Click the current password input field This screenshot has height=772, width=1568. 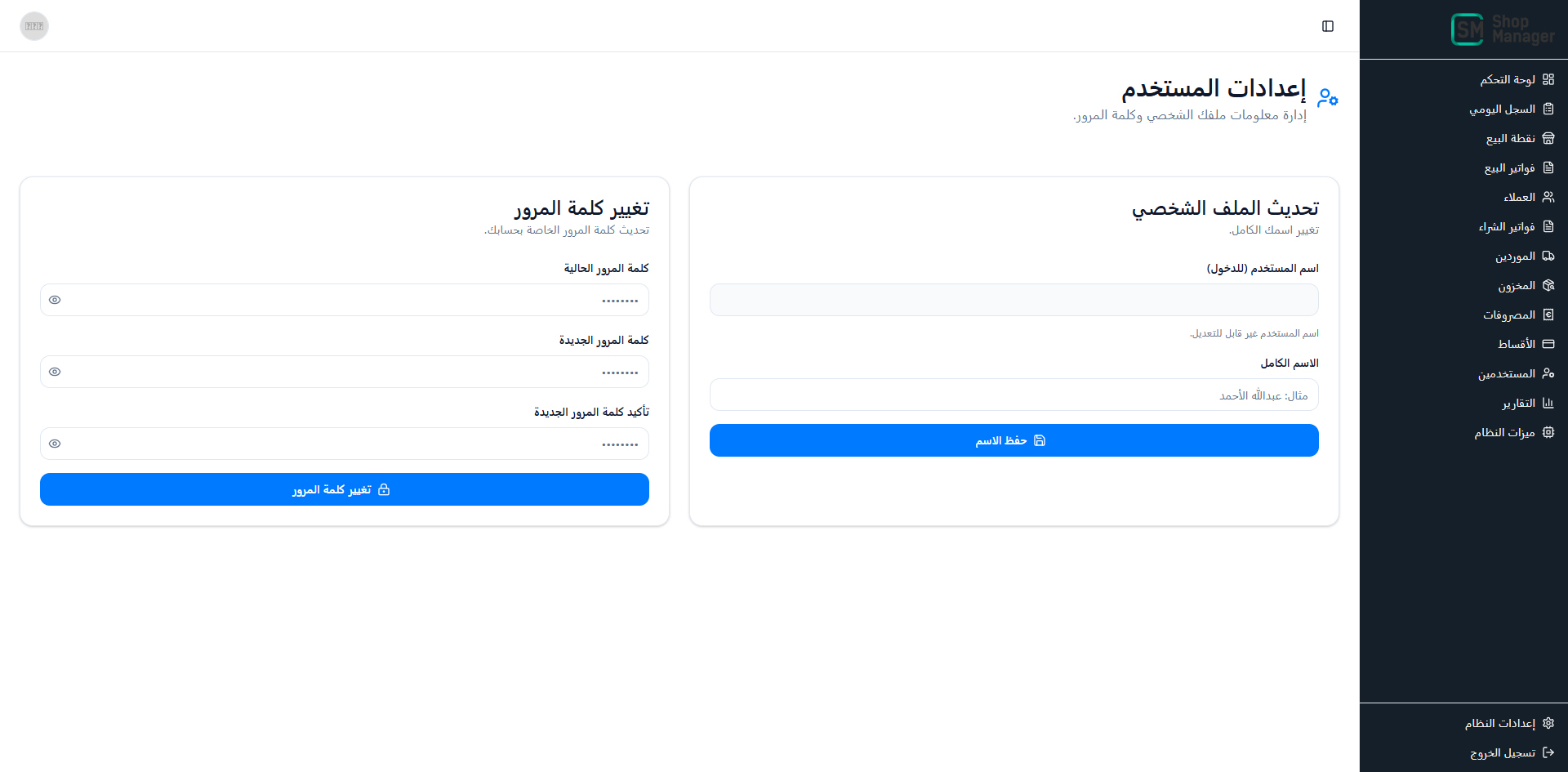tap(351, 301)
